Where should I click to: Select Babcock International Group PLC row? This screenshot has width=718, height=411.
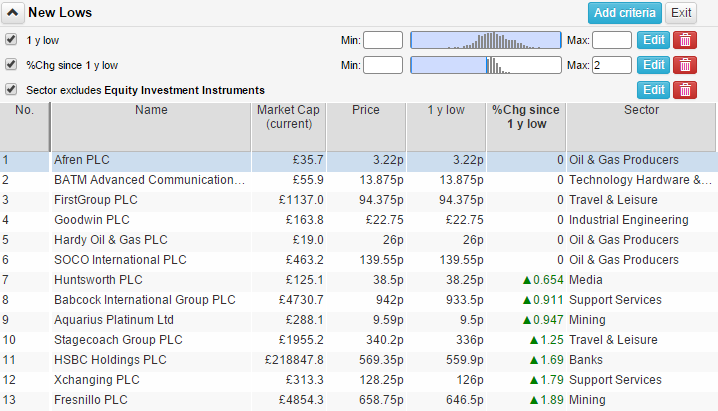[359, 300]
